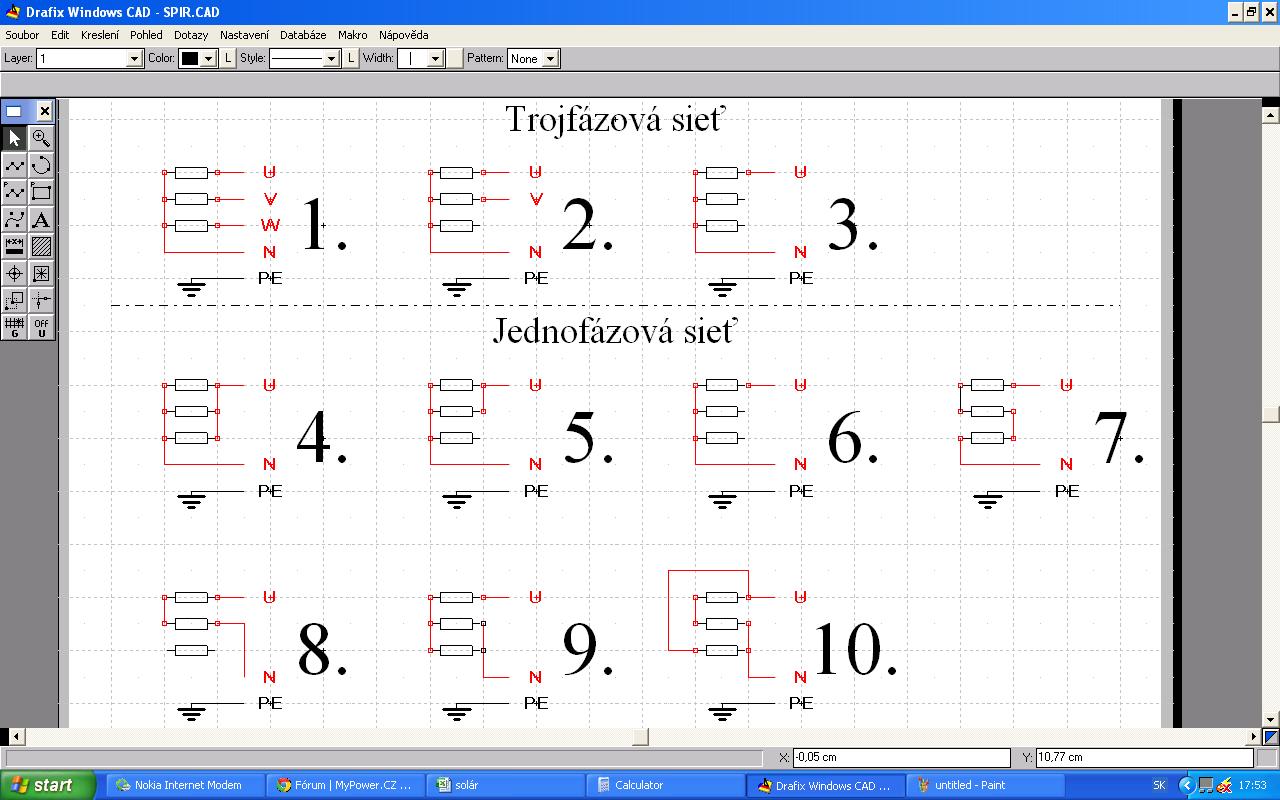Image resolution: width=1280 pixels, height=800 pixels.
Task: Pick the polyline drawing tool
Action: [x=15, y=165]
